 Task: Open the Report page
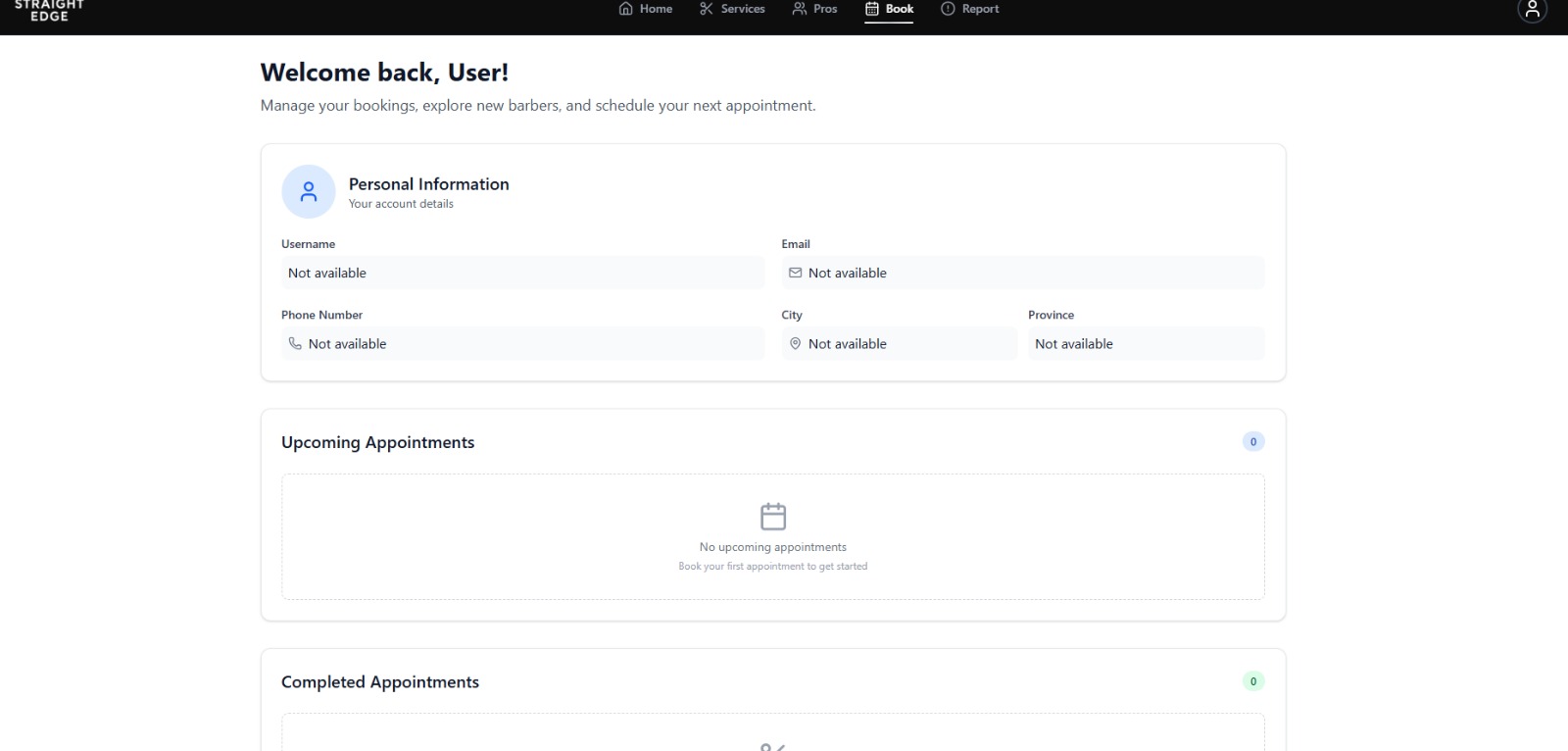click(970, 9)
